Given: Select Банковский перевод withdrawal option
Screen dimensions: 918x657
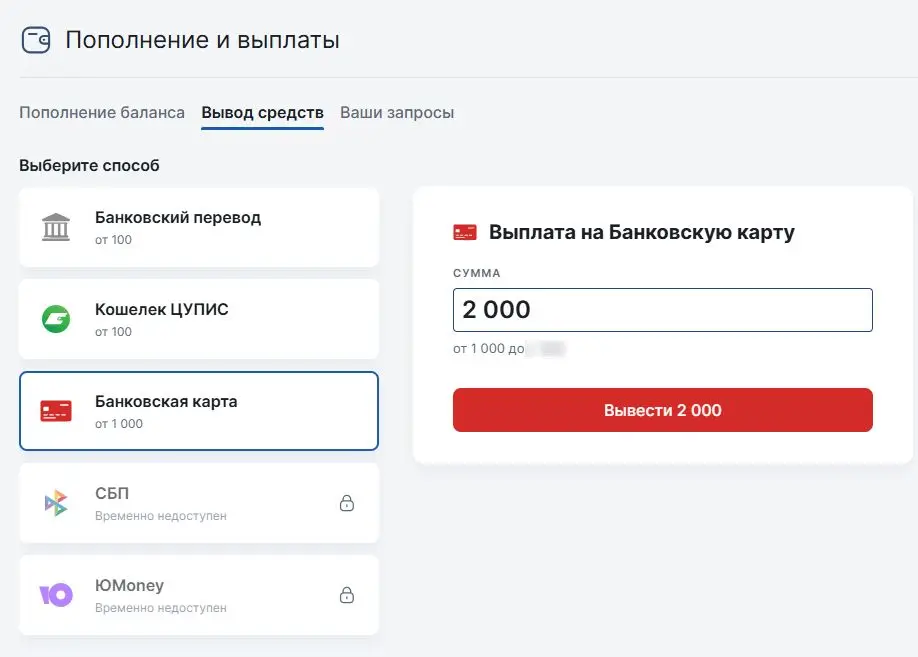Looking at the screenshot, I should [198, 227].
